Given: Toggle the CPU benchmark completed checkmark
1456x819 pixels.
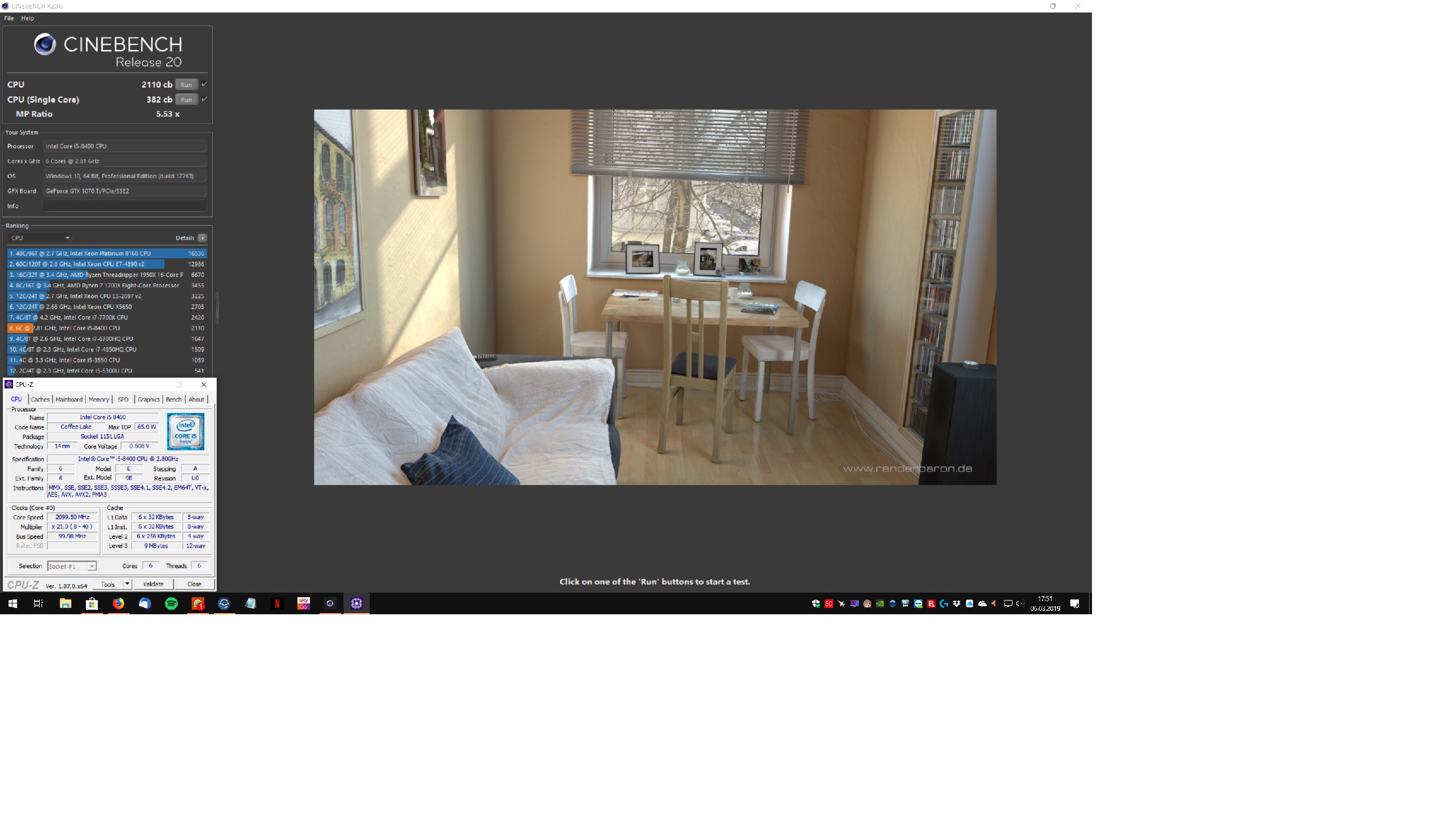Looking at the screenshot, I should [x=204, y=84].
